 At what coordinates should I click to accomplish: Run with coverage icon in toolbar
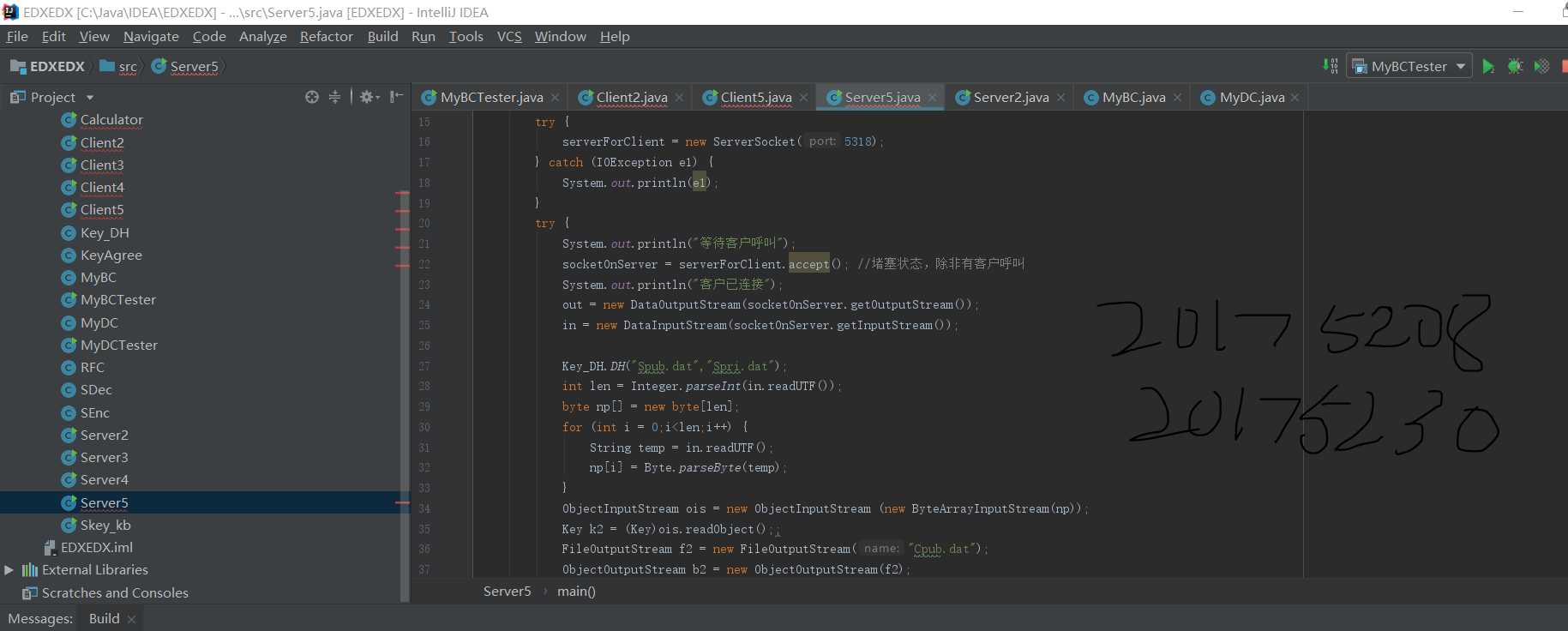coord(1541,66)
